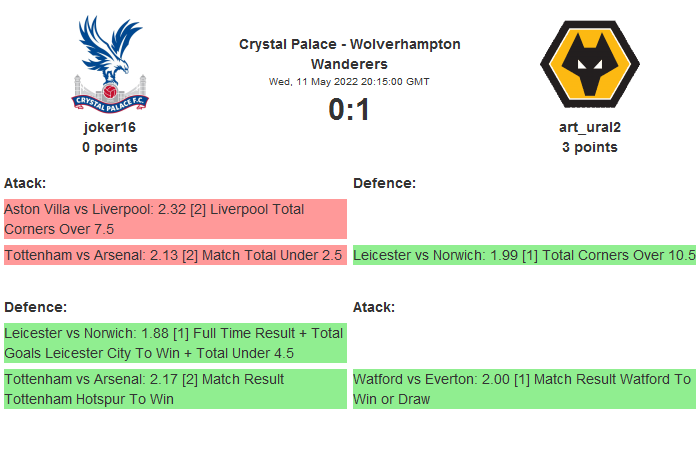Select Watford vs Everton Win or Draw bet
This screenshot has width=700, height=460.
click(524, 389)
